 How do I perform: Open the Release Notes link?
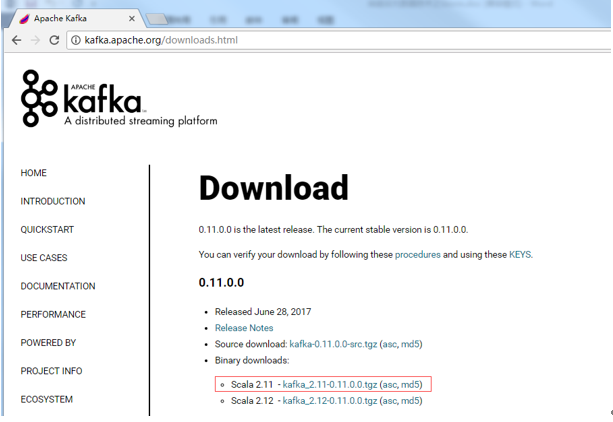244,328
